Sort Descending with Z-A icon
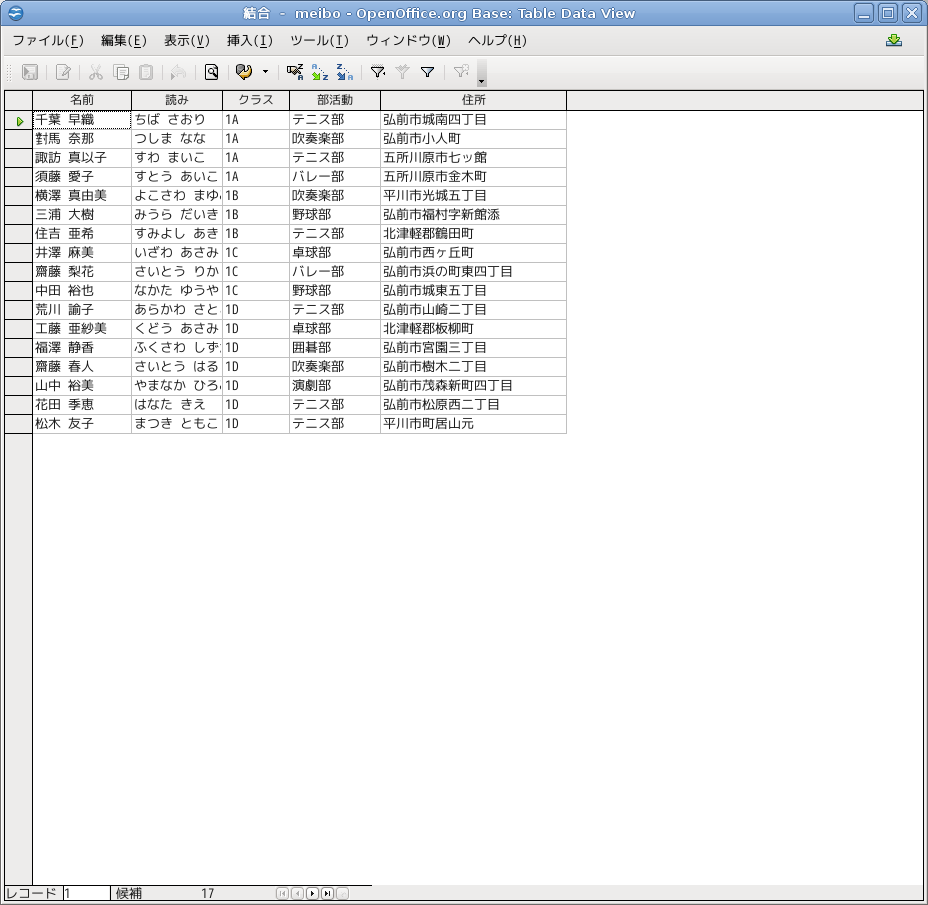The width and height of the screenshot is (928, 905). pos(344,72)
